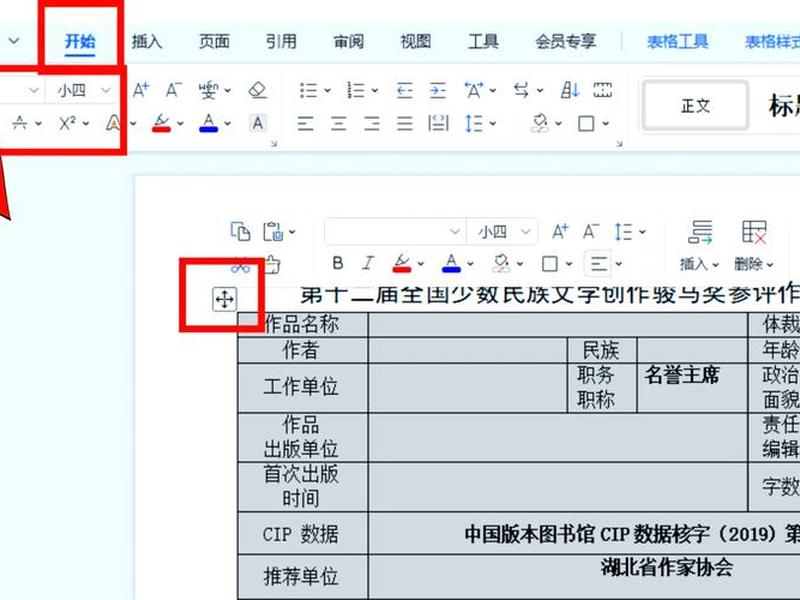The width and height of the screenshot is (800, 600).
Task: Click the ribbon numbered list icon
Action: click(356, 90)
